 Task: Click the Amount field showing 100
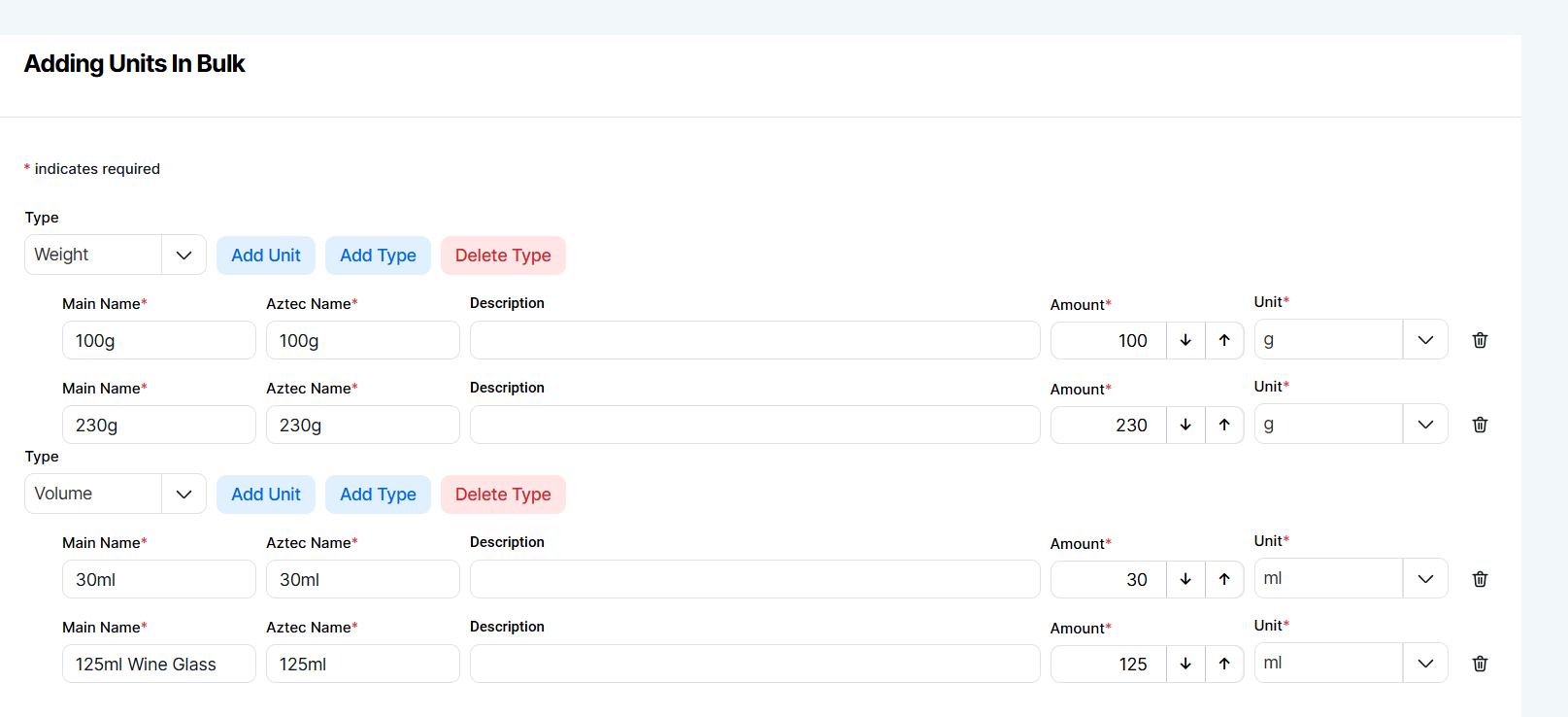(x=1108, y=340)
